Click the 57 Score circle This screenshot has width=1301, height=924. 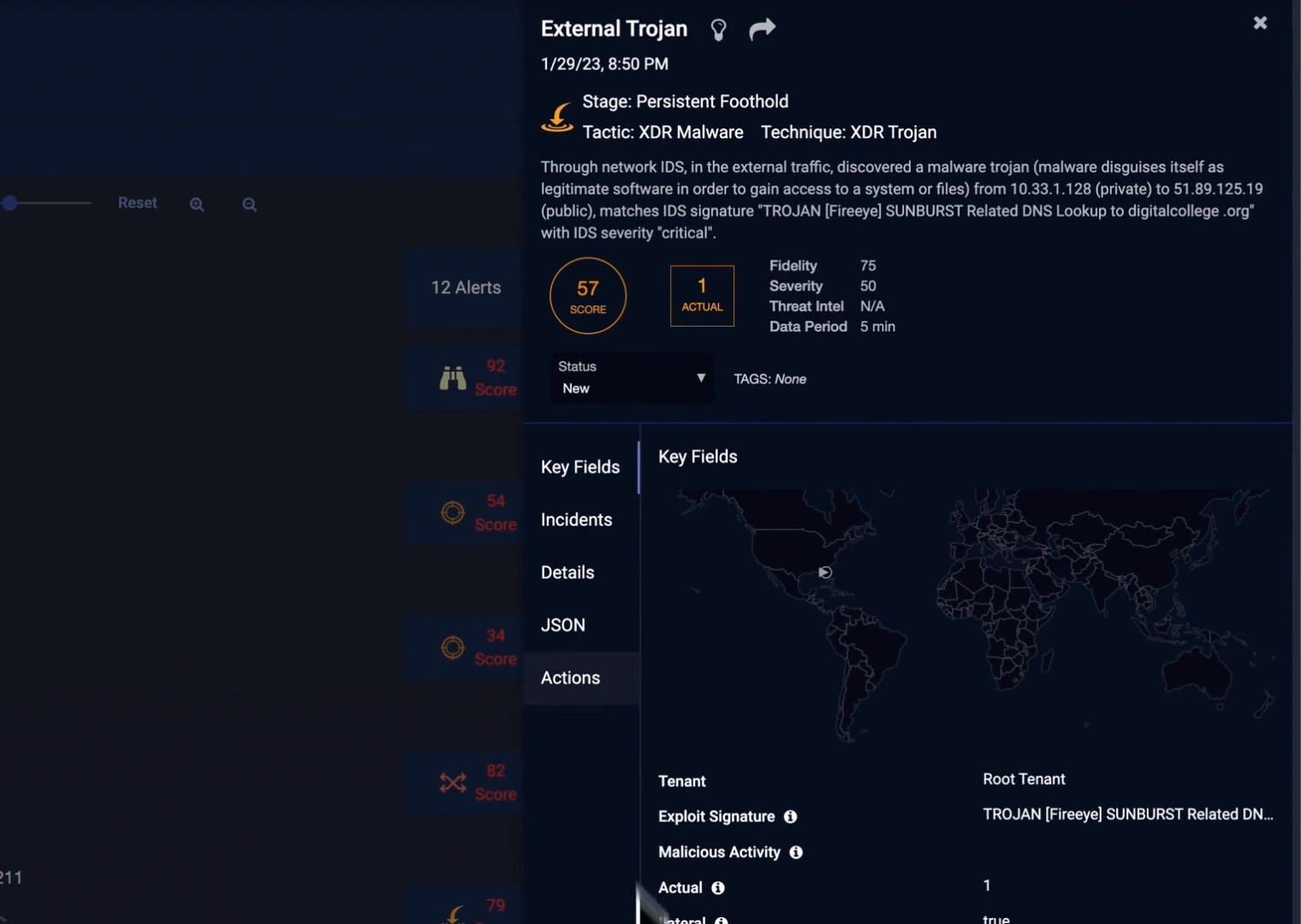coord(588,296)
